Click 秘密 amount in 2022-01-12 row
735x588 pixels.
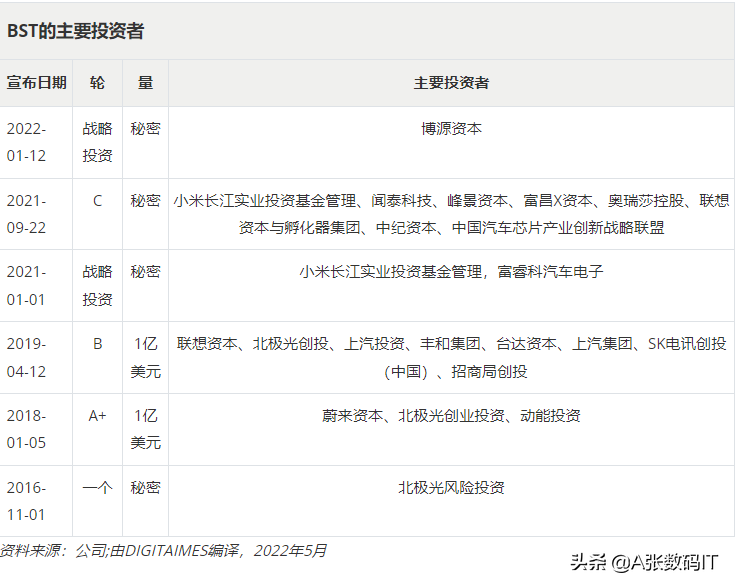(145, 128)
